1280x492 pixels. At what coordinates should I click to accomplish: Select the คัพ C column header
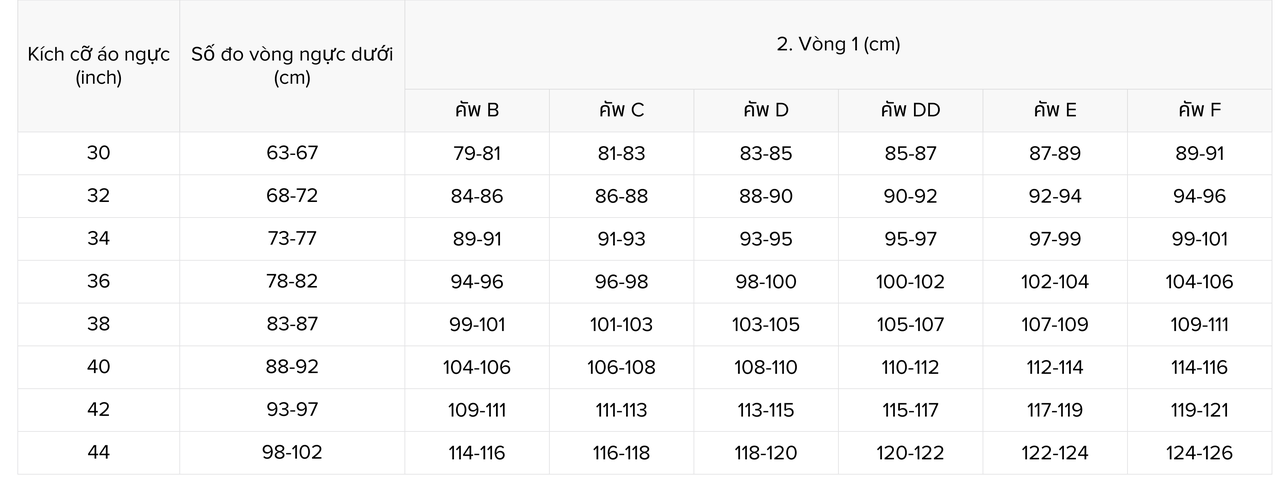pyautogui.click(x=621, y=110)
